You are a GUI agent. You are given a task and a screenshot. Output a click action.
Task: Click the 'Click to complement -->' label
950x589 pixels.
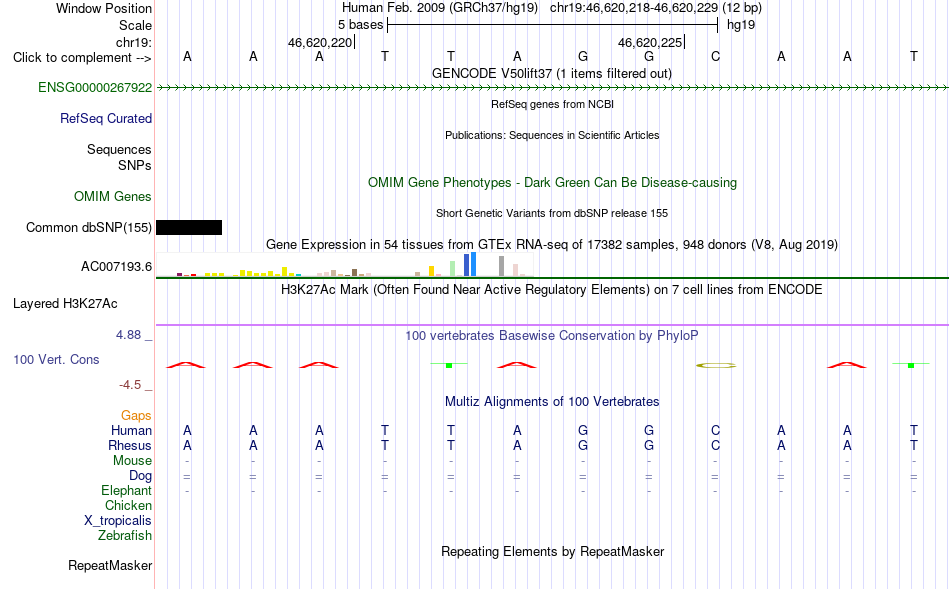pos(82,58)
